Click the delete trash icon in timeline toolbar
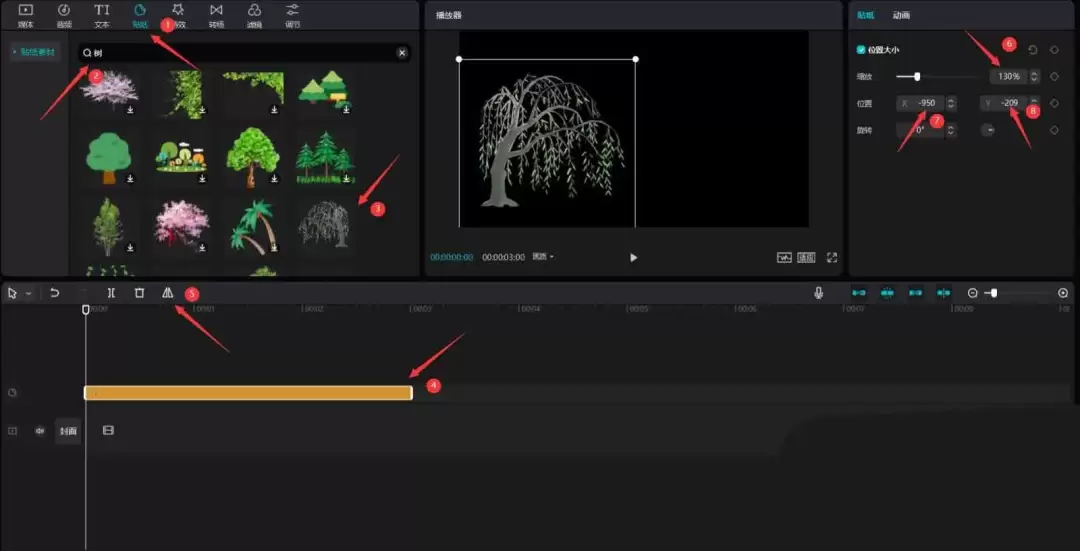Screen dimensions: 1080x551 139,293
